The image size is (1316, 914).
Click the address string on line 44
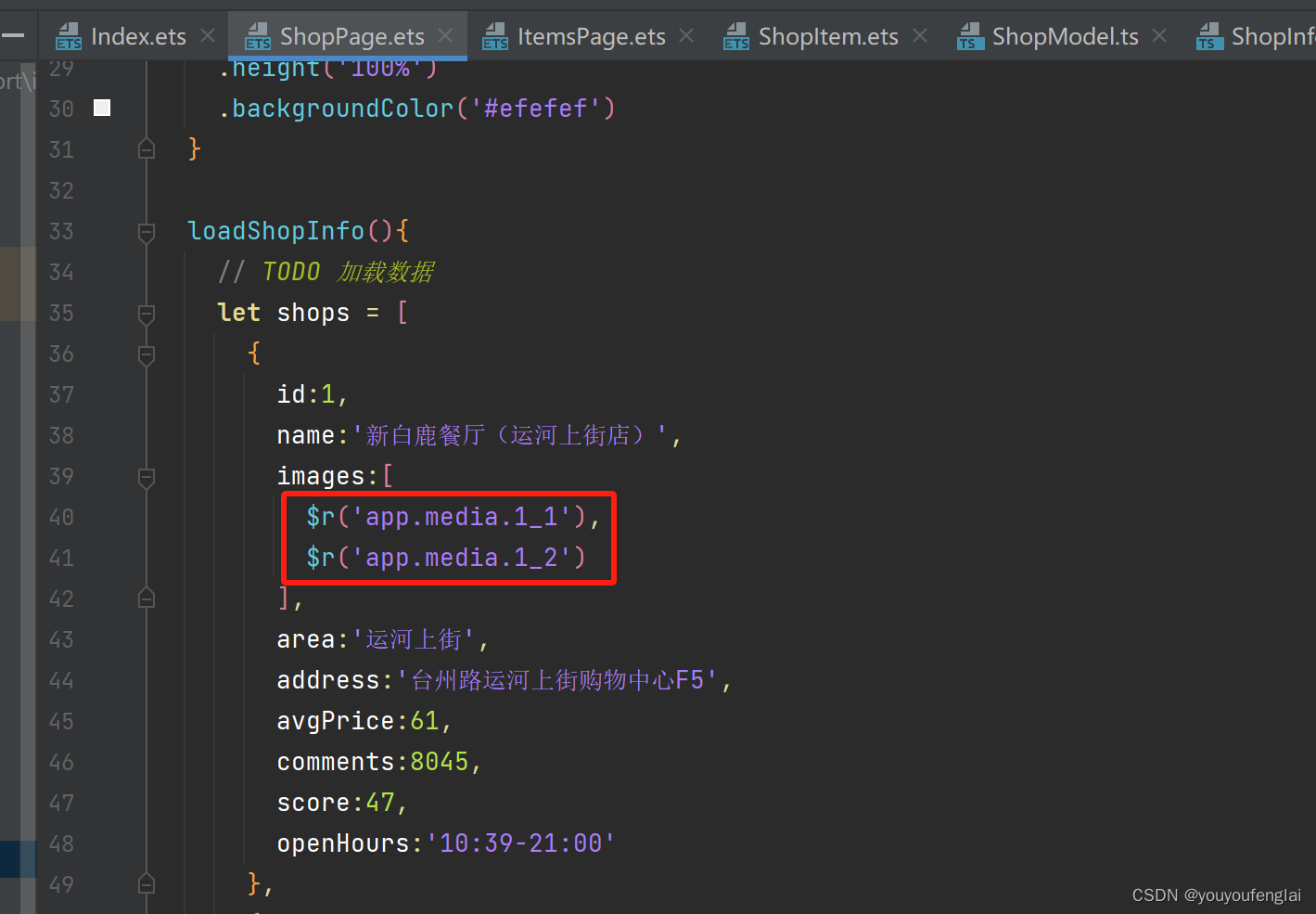click(557, 680)
